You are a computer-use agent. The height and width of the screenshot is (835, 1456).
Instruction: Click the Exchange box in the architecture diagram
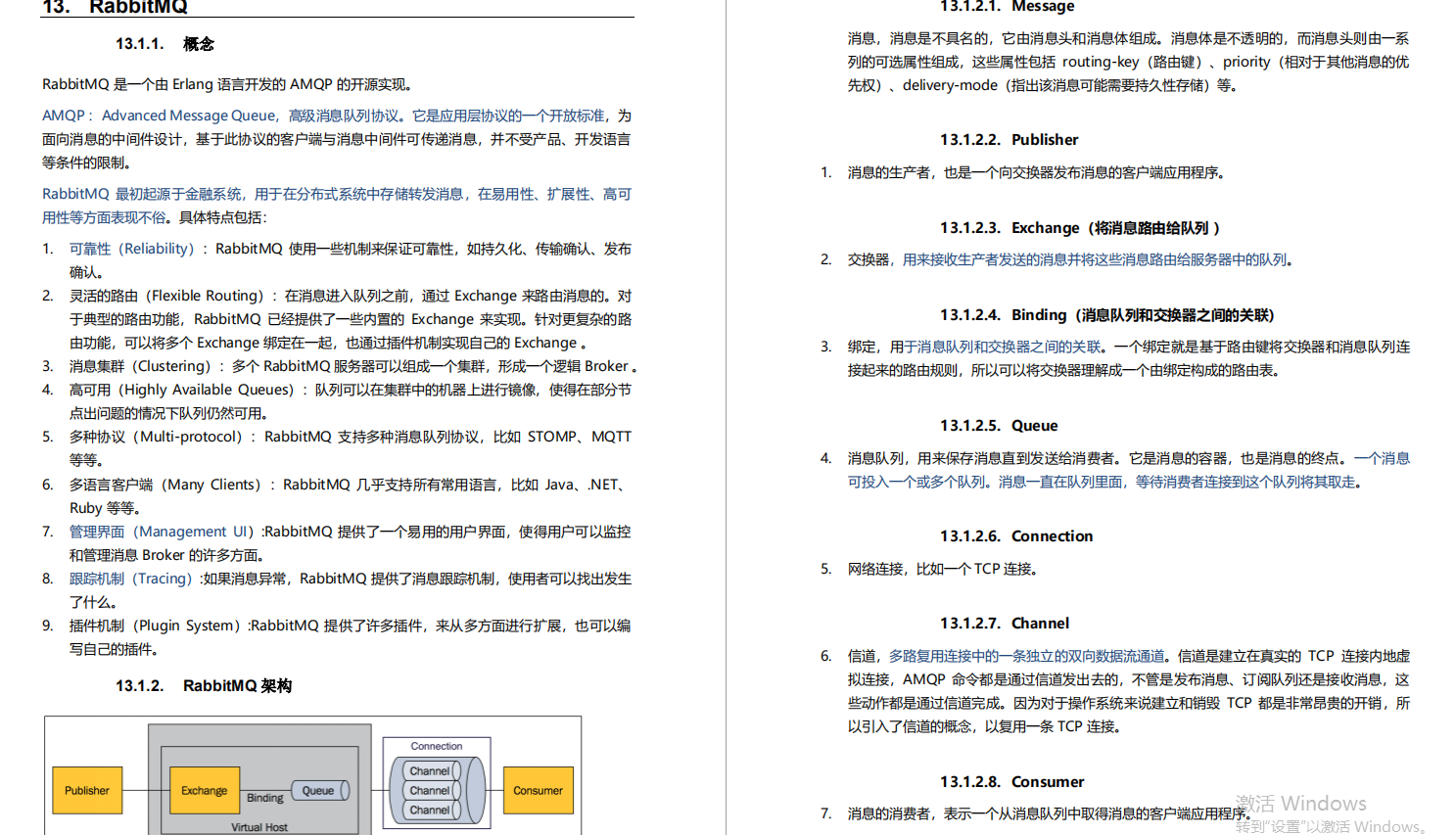(204, 790)
